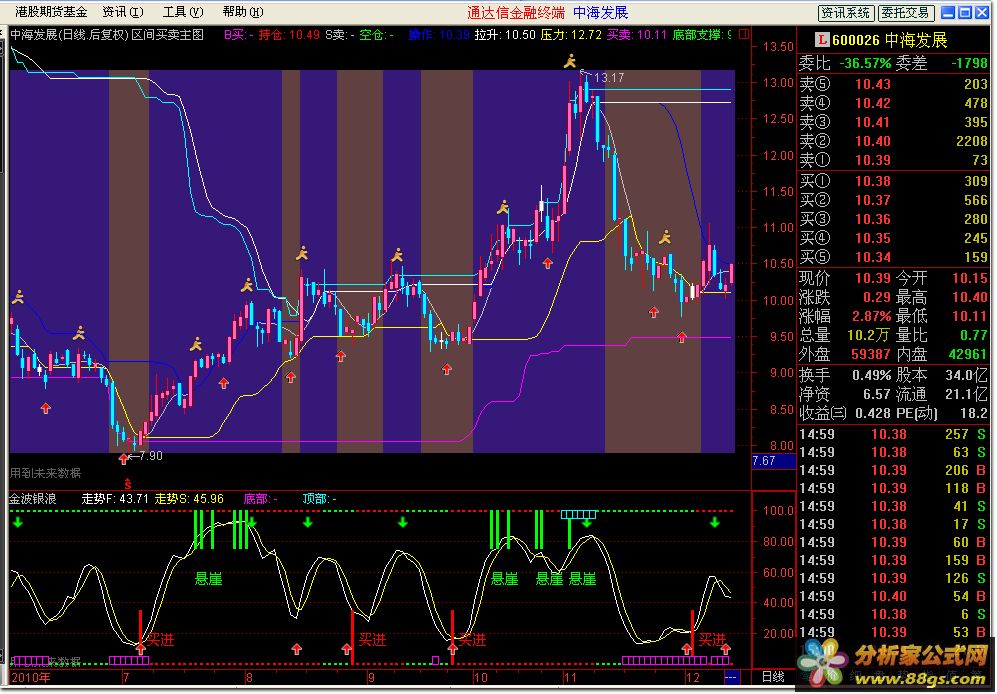Viewport: 997px width, 694px height.
Task: Click the green down arrow at sub-chart start
Action: (18, 522)
